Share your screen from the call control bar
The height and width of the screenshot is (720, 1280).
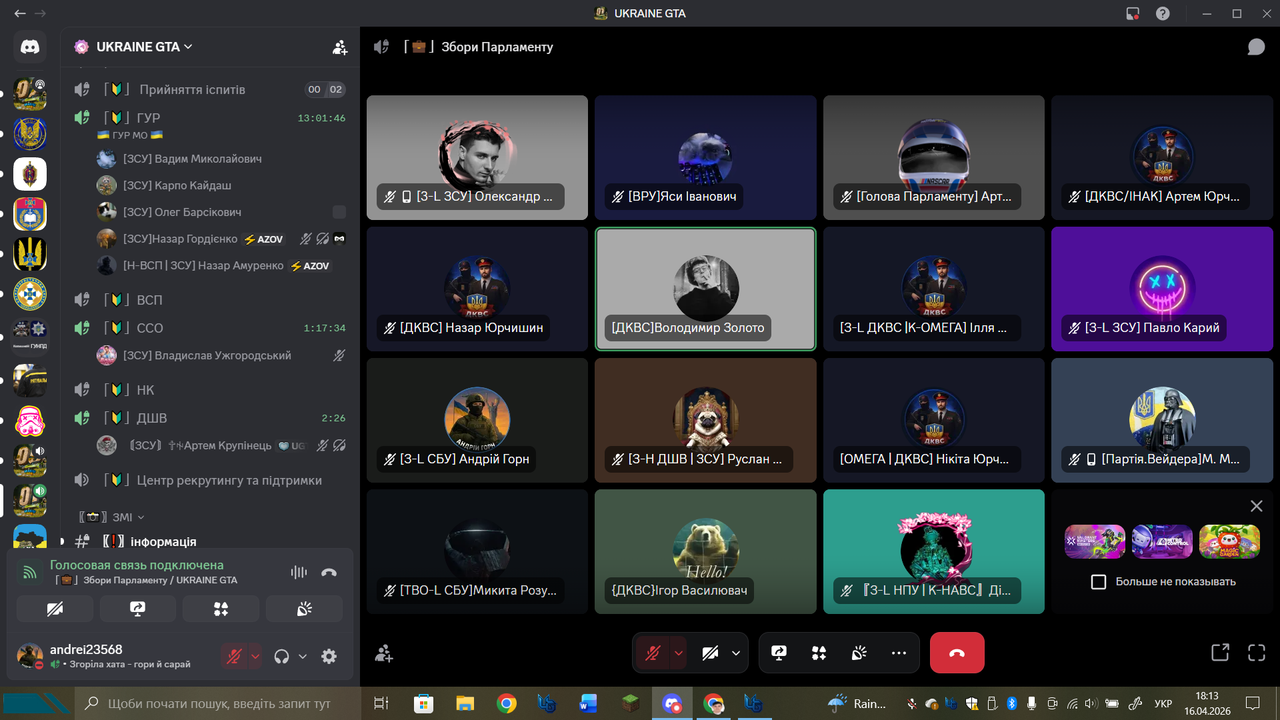779,653
